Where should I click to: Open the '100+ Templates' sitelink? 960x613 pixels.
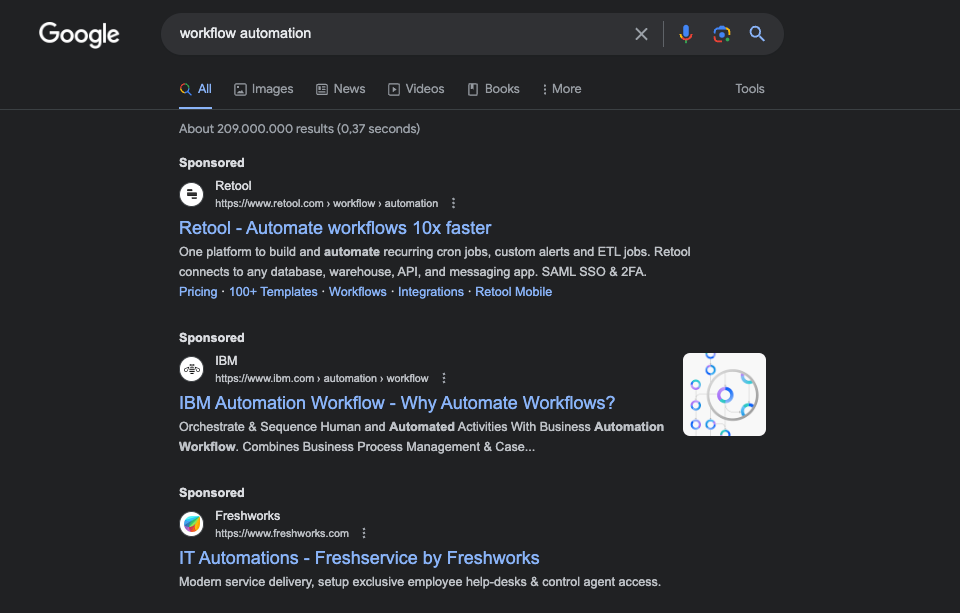[273, 292]
